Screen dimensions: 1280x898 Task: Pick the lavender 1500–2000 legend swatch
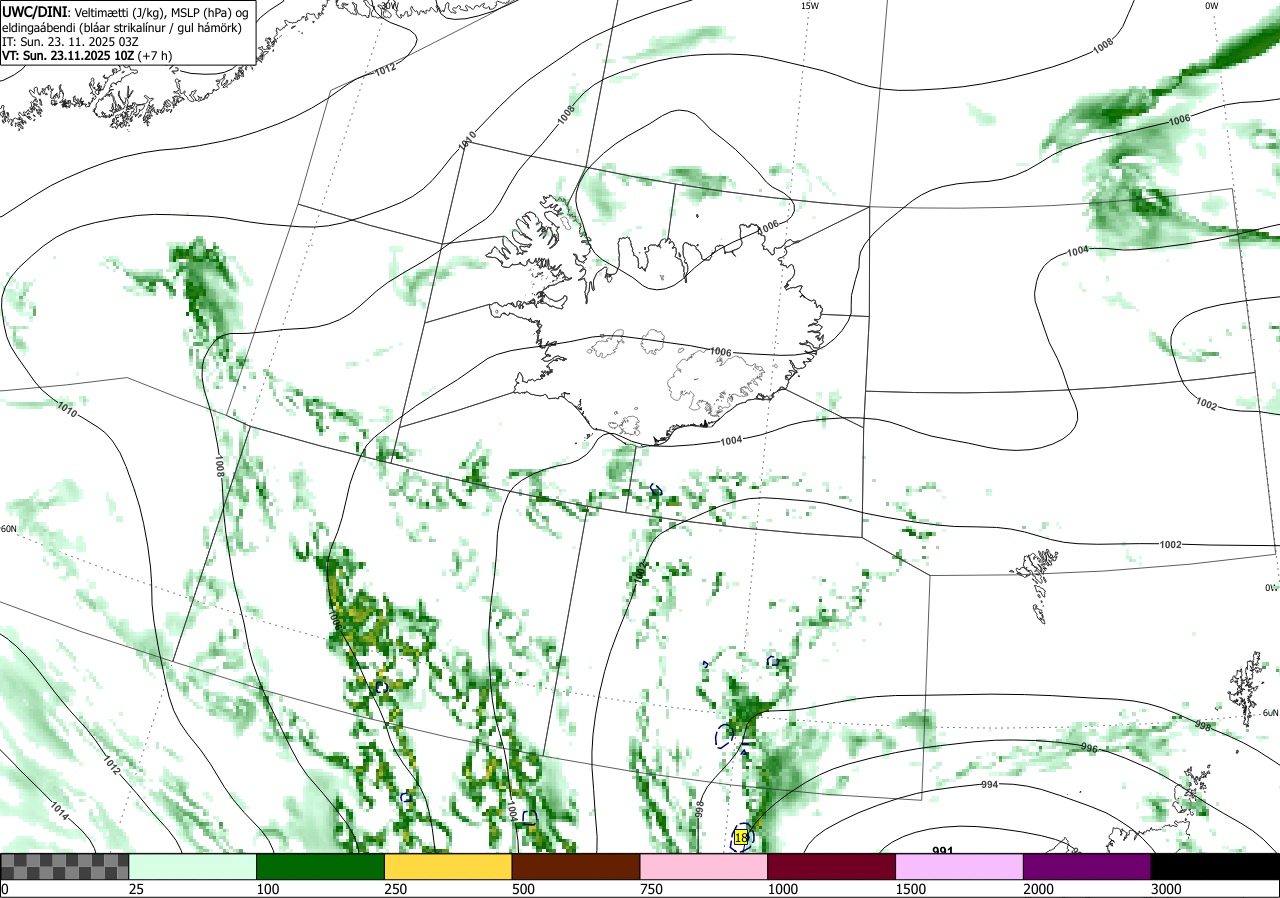coord(959,866)
